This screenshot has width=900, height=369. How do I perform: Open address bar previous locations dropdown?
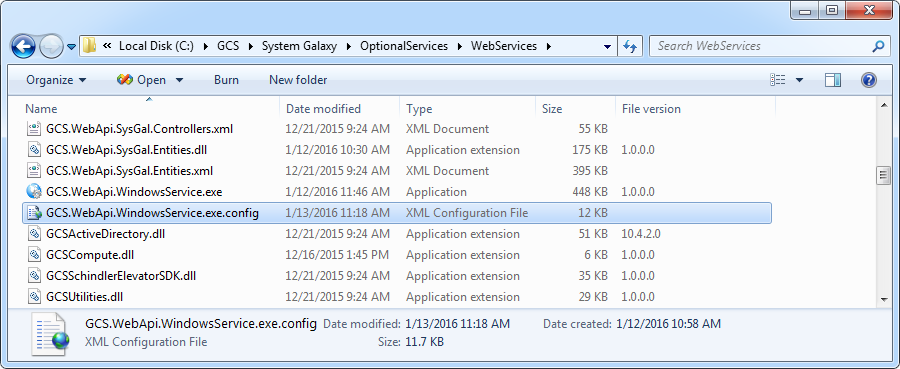(607, 46)
